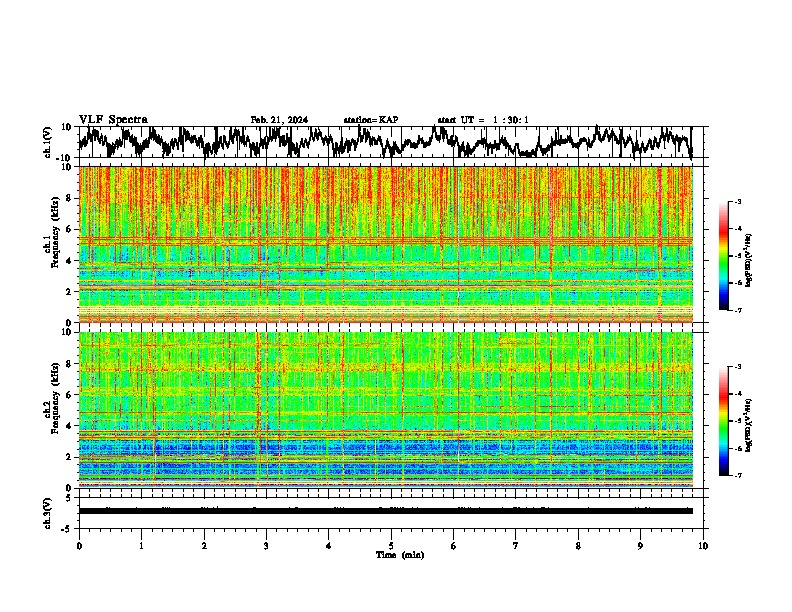Click the ch.2 spectrogram plot area
The image size is (792, 612).
386,410
